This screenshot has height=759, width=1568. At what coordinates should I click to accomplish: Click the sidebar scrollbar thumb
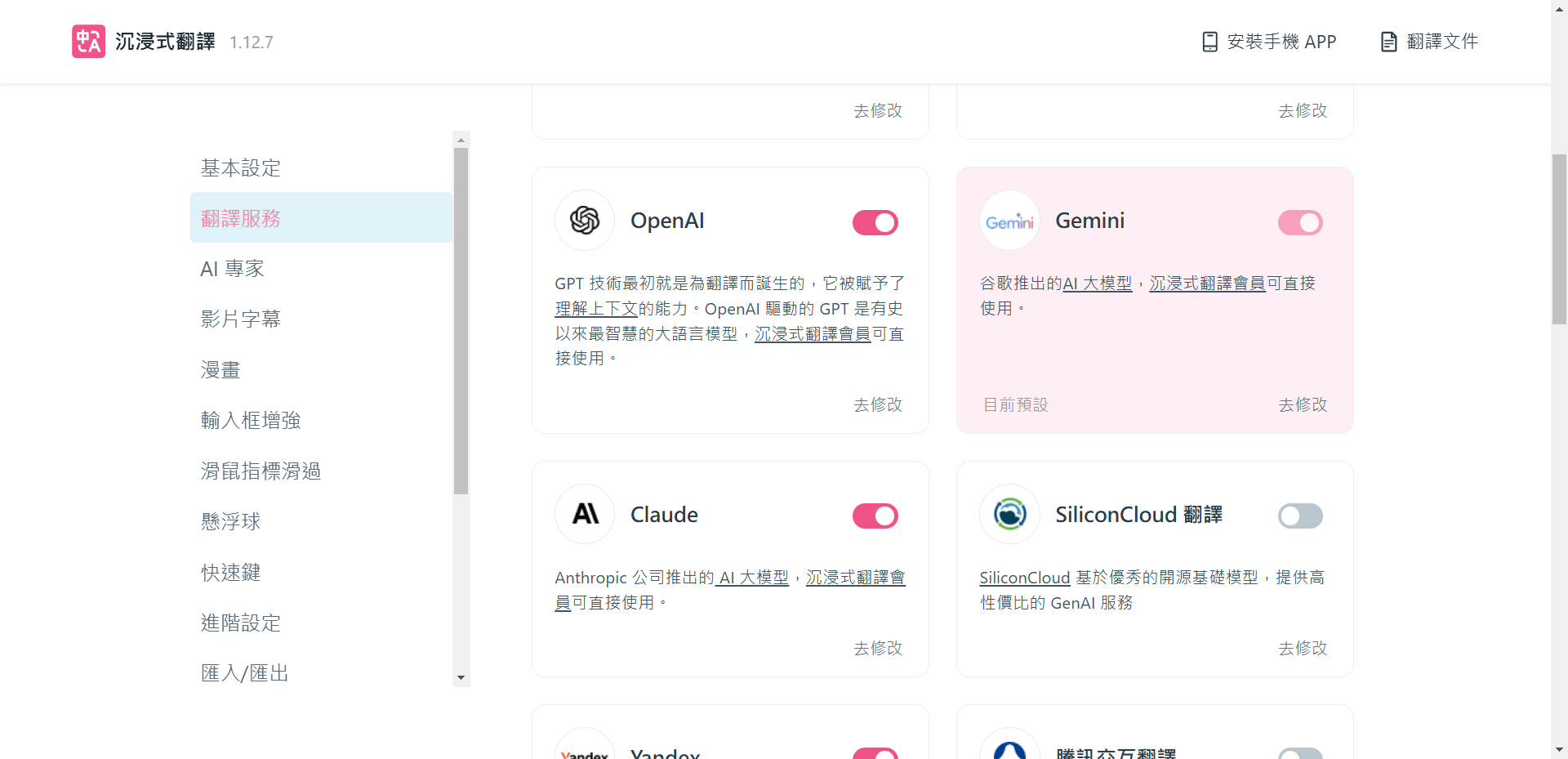pos(461,321)
